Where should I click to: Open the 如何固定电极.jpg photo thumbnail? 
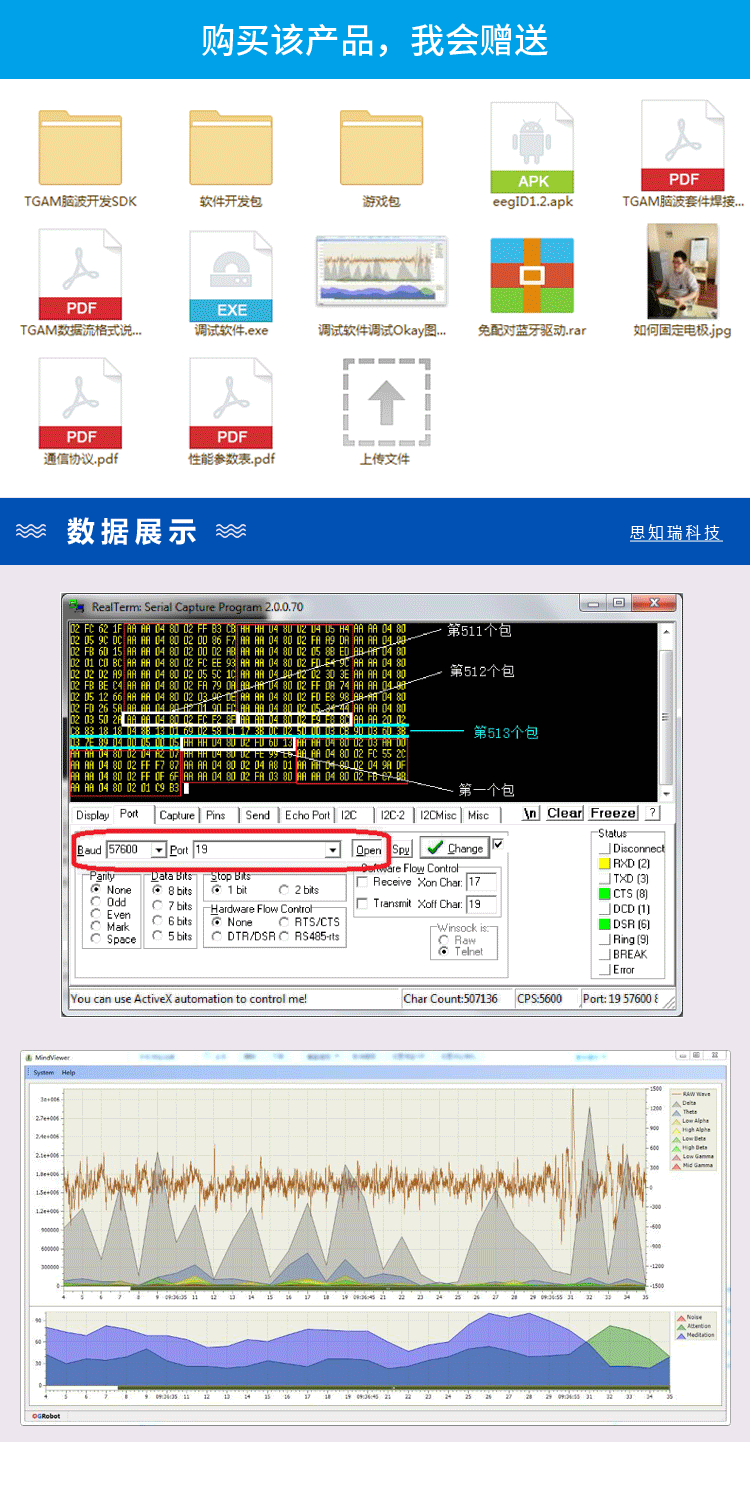683,272
